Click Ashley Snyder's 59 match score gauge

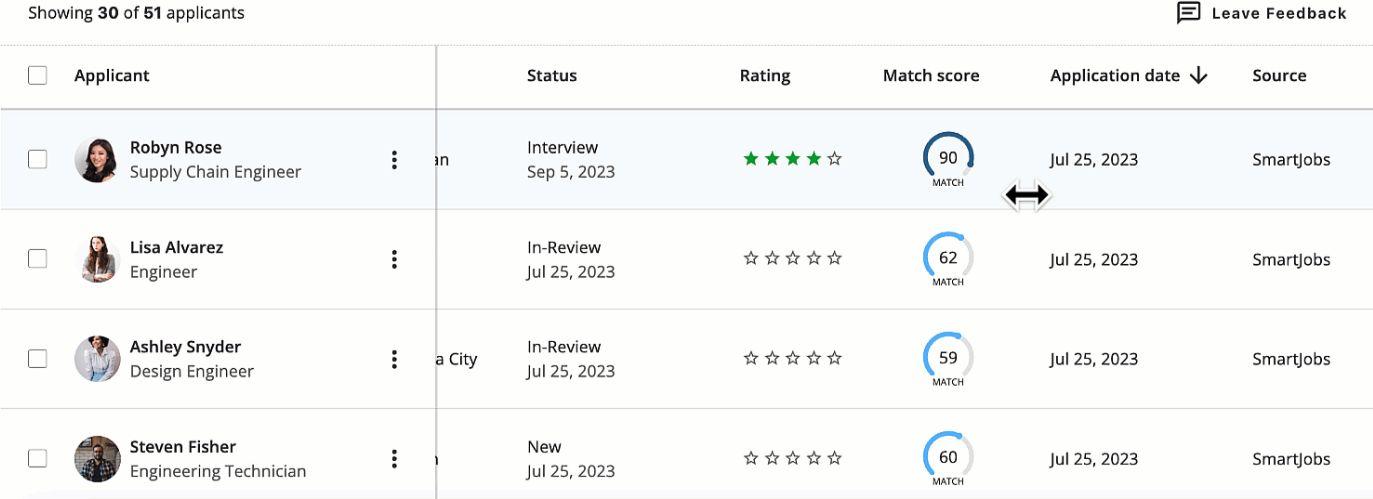pyautogui.click(x=948, y=358)
